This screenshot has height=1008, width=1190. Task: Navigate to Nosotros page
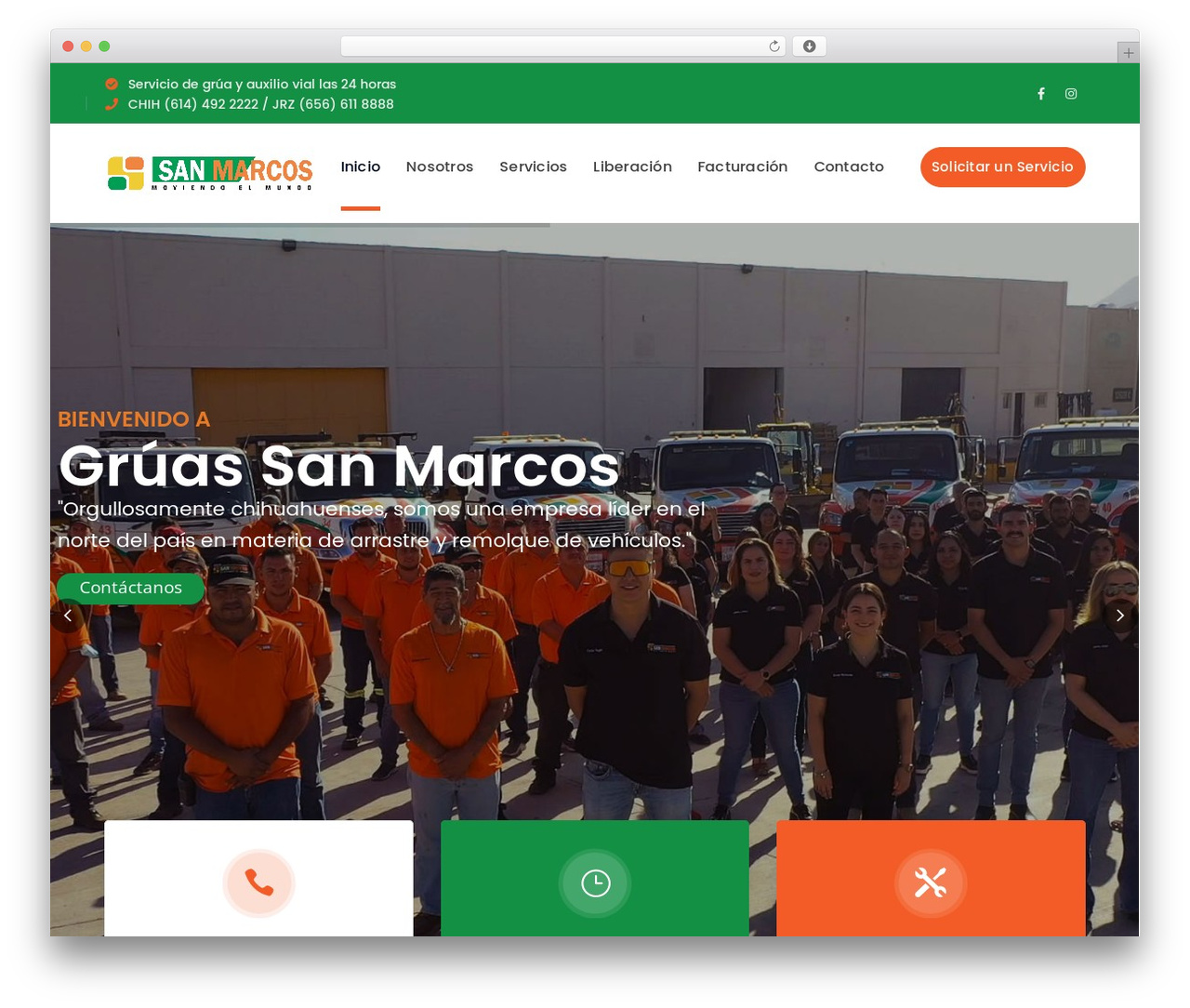[x=440, y=166]
